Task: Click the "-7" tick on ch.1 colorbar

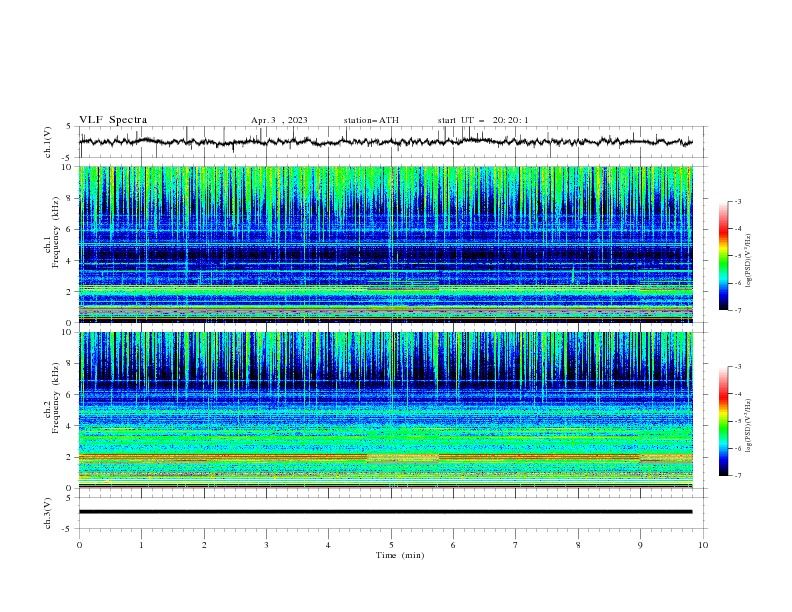Action: pos(737,310)
